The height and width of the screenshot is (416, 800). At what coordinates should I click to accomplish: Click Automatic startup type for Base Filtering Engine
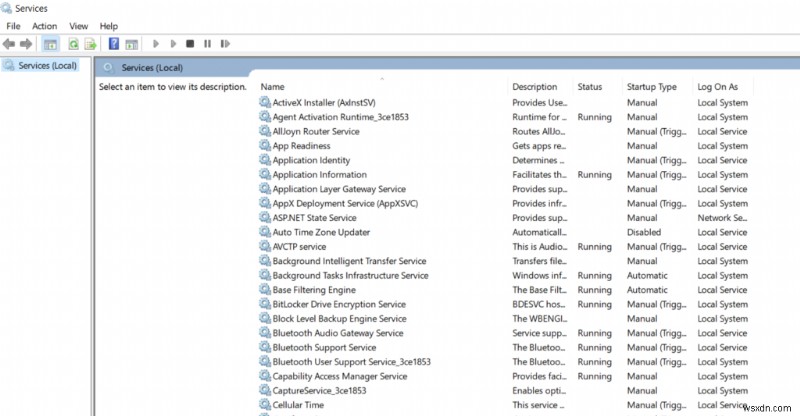[x=647, y=290]
